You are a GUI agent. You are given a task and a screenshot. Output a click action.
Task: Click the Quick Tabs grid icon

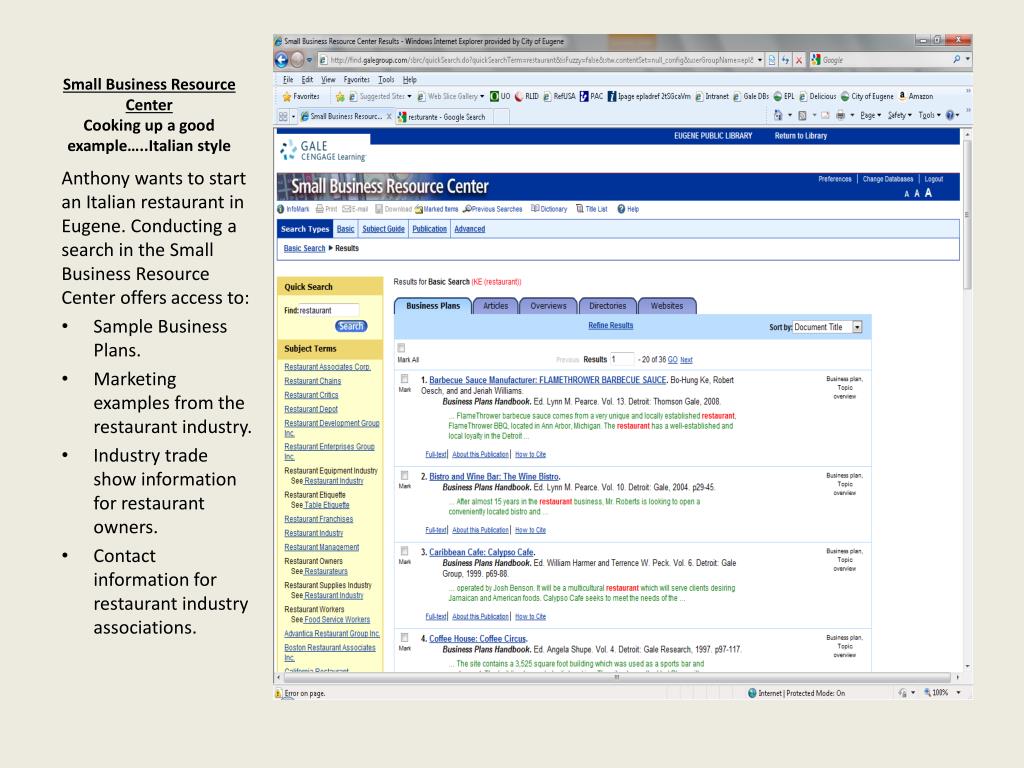(x=283, y=117)
